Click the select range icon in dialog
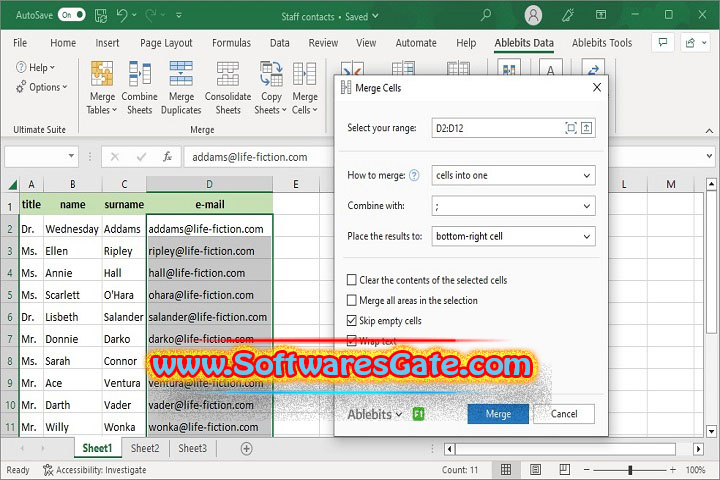The height and width of the screenshot is (480, 720). (571, 128)
